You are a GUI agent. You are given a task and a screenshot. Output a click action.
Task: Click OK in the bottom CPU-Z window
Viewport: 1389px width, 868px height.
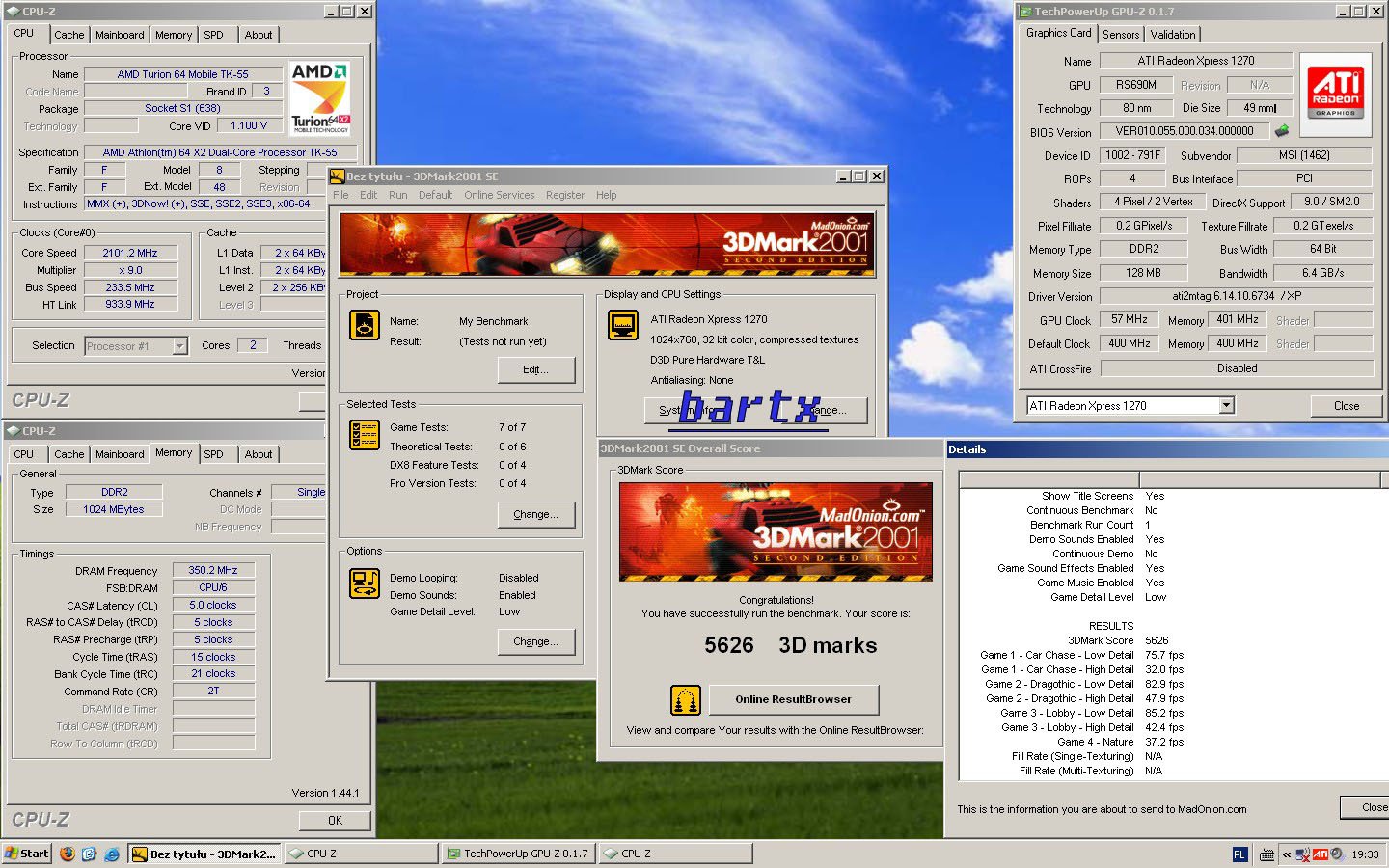(x=335, y=821)
